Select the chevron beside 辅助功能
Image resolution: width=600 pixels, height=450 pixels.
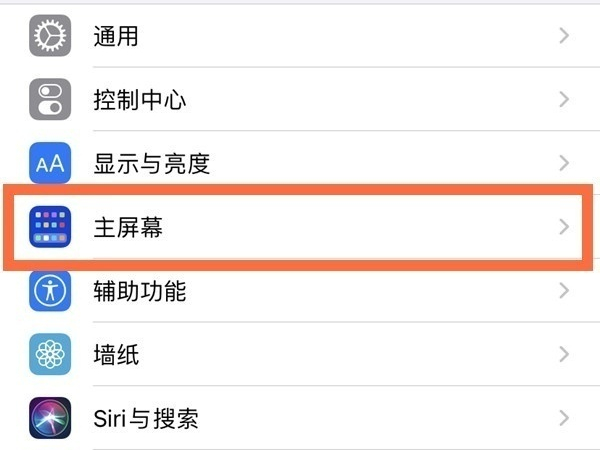564,291
